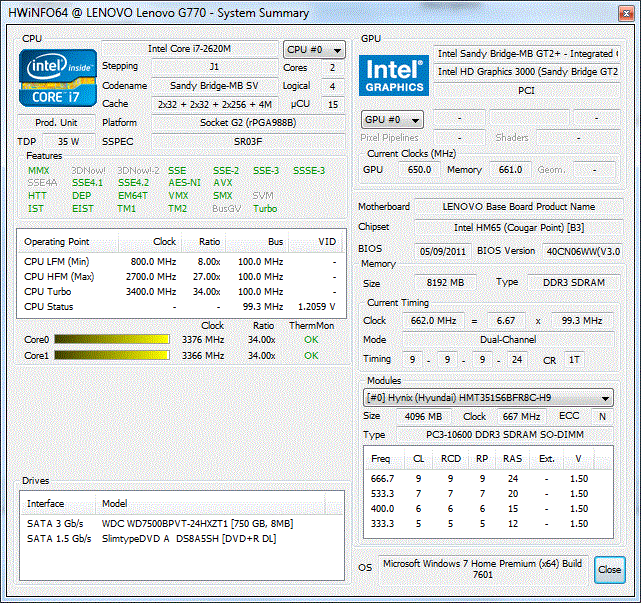Click the GPU clock 650.0 value
The image size is (641, 603).
pos(419,170)
